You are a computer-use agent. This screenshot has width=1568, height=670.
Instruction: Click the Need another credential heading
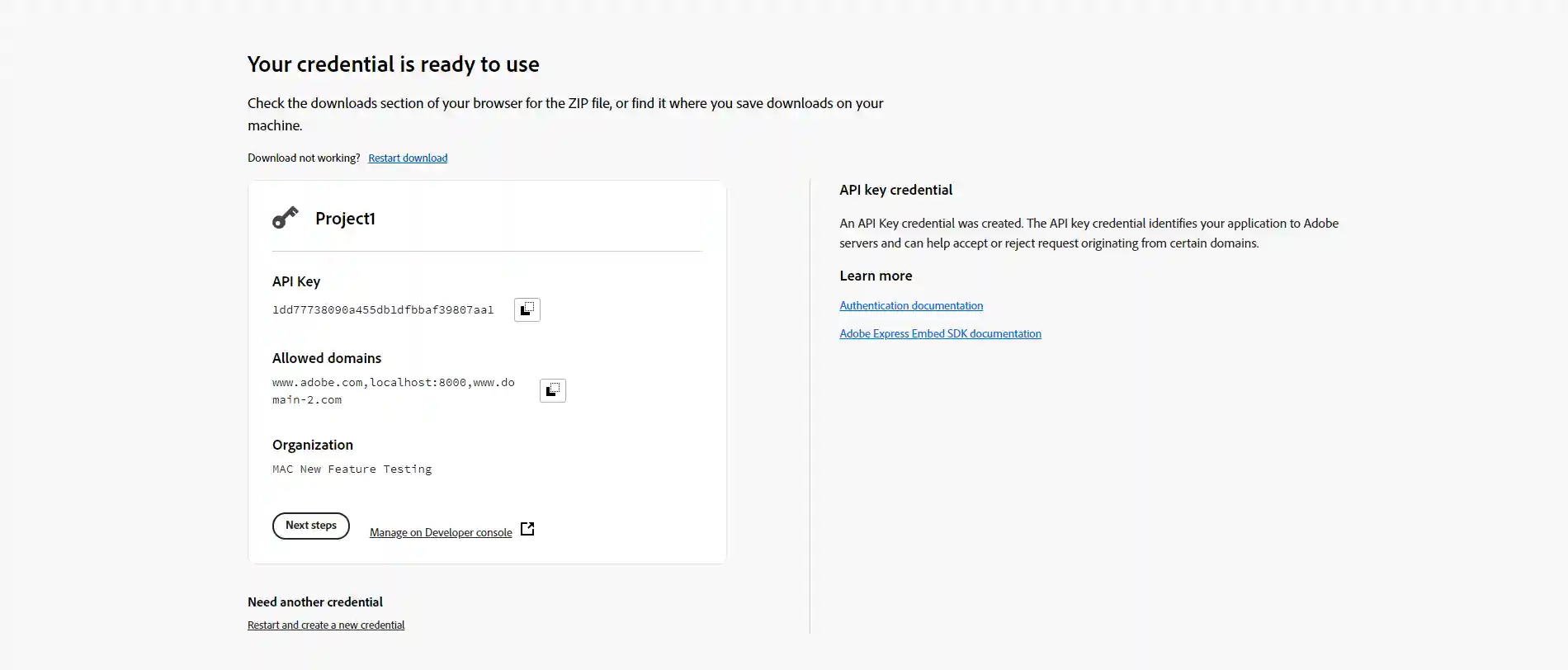(315, 602)
